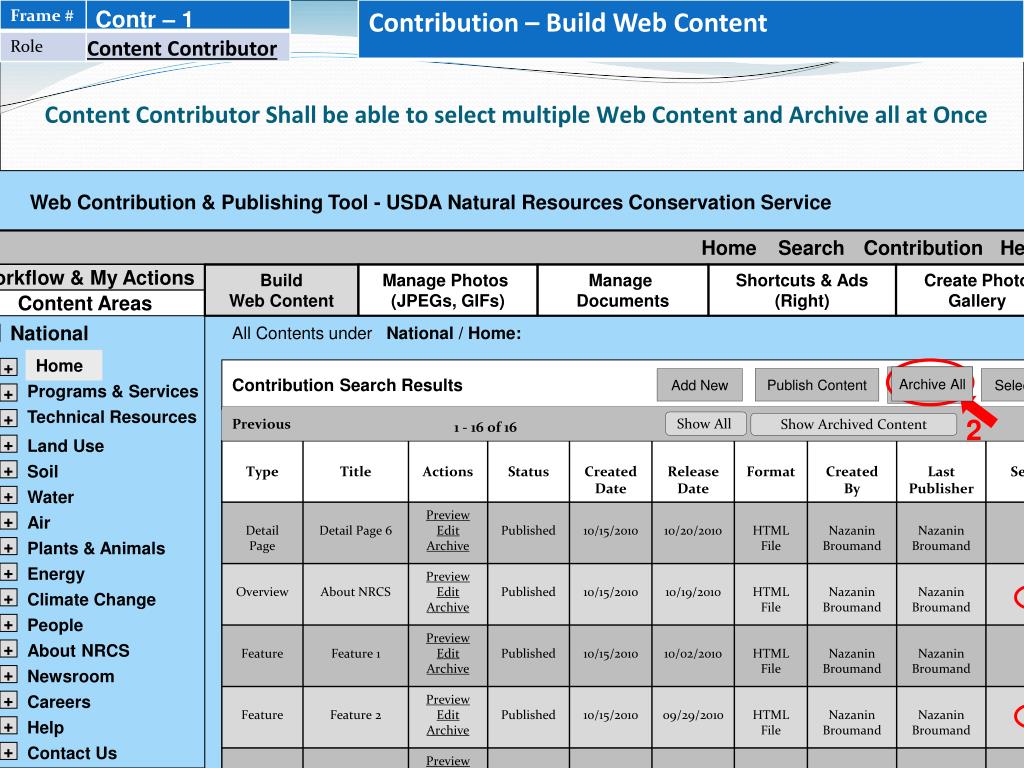Expand the Air plus icon
This screenshot has width=1024, height=768.
[x=8, y=522]
